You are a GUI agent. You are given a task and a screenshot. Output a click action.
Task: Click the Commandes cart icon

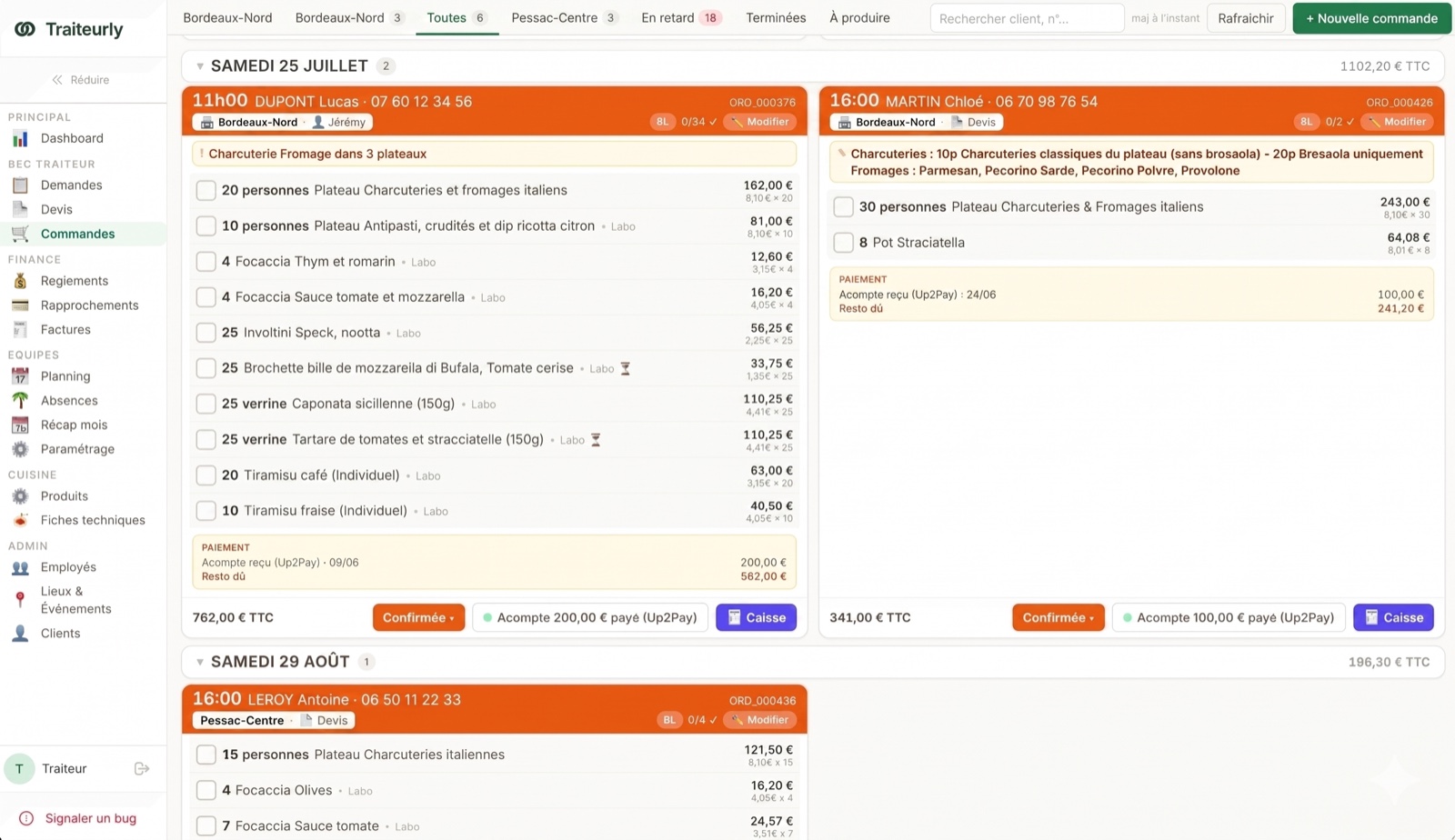click(20, 235)
